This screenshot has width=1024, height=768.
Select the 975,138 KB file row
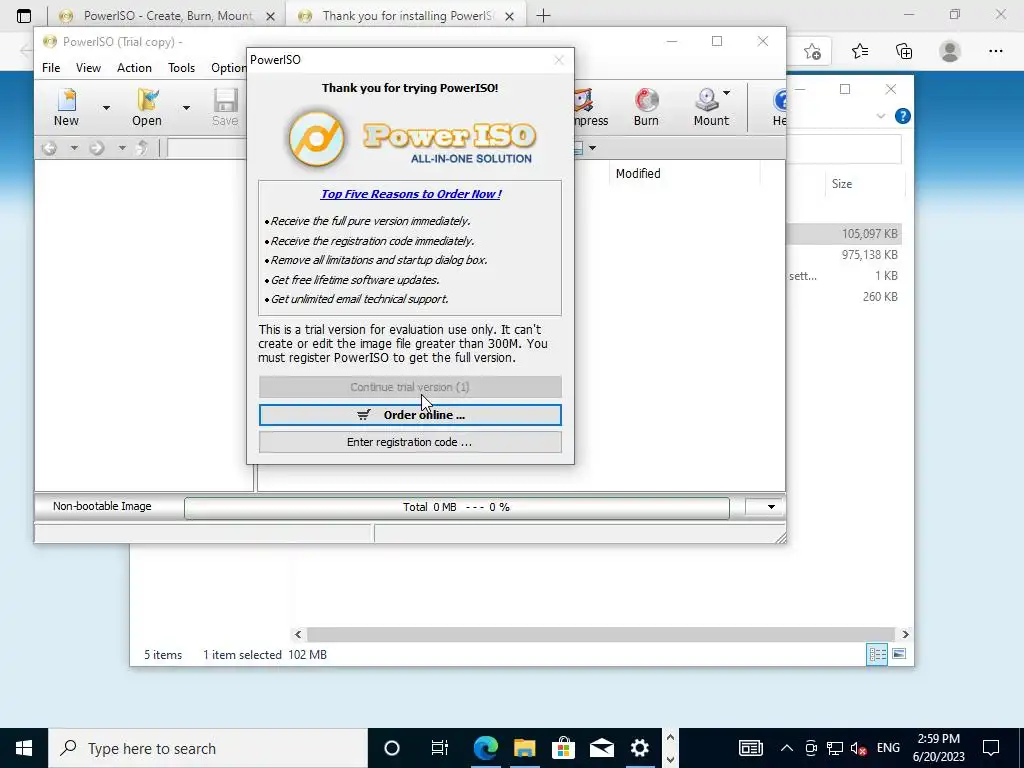(844, 255)
